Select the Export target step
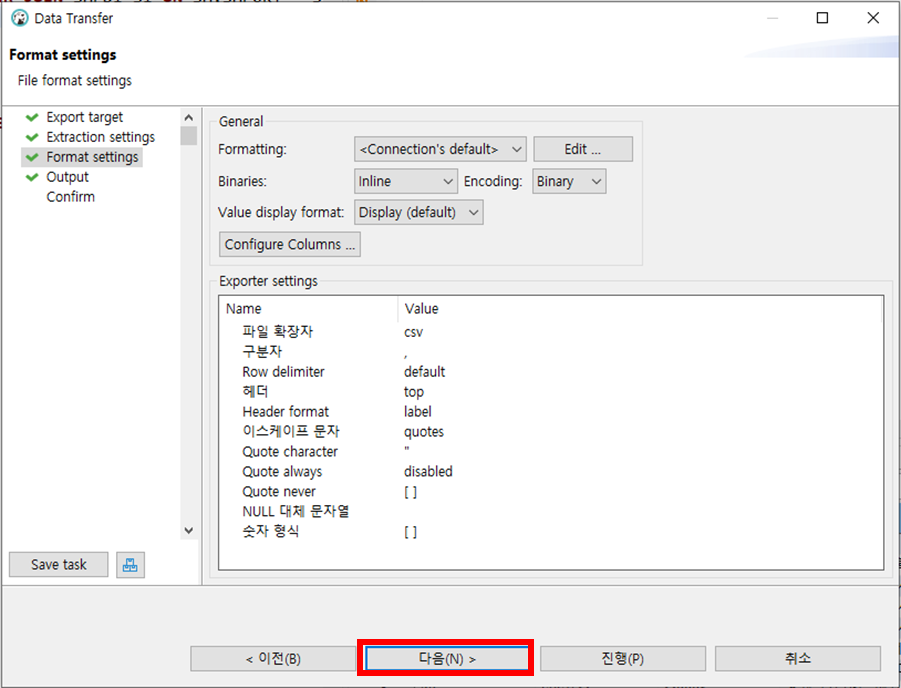The height and width of the screenshot is (688, 901). point(84,117)
